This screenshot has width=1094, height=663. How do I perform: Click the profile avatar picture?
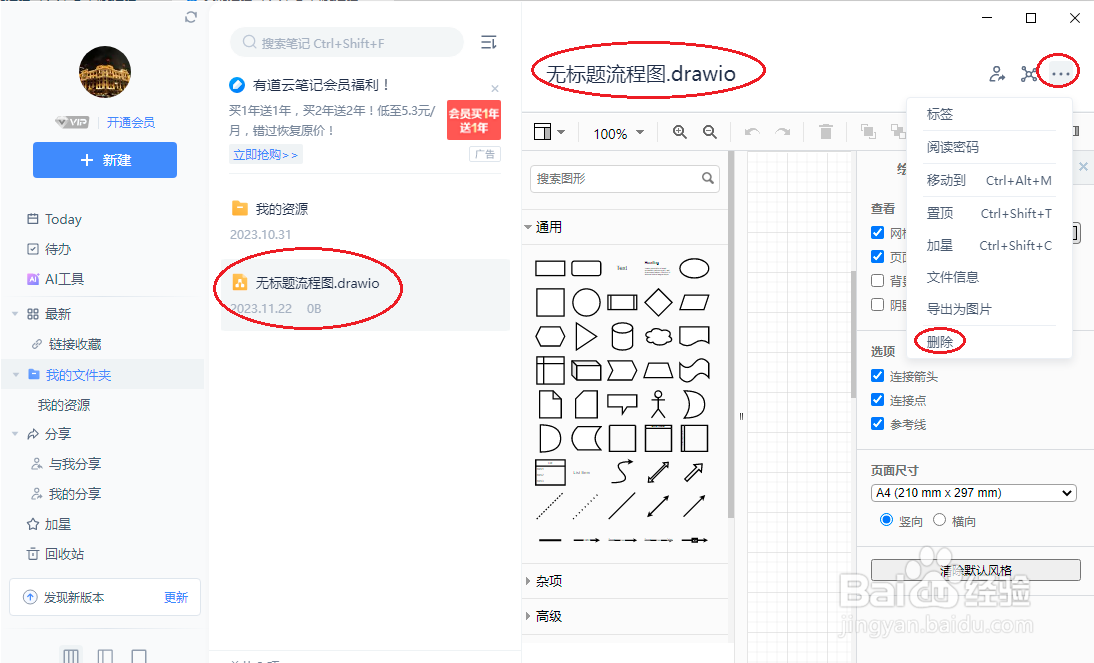pos(105,72)
